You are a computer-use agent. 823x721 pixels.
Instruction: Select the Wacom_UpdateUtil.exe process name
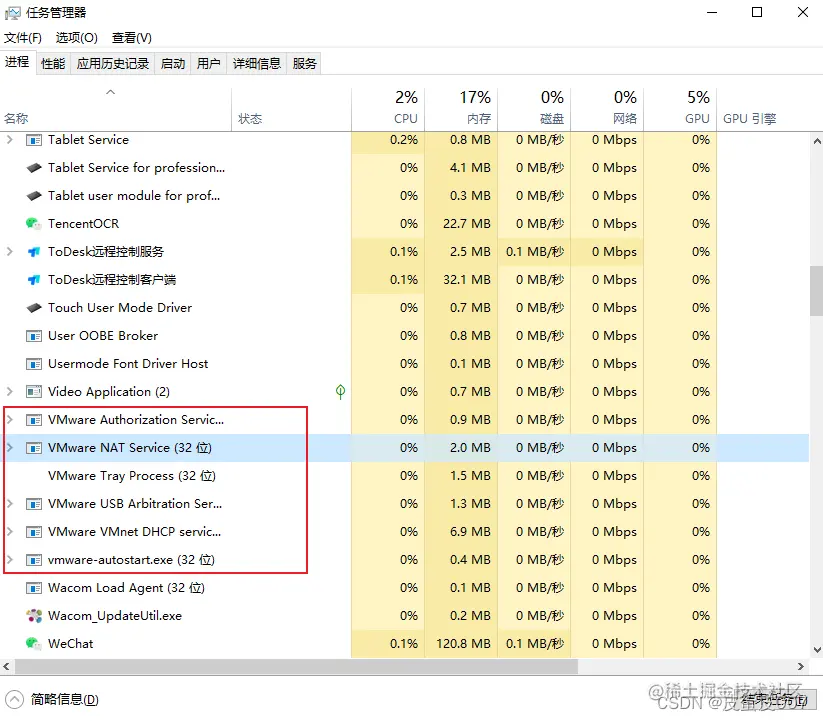click(x=115, y=616)
